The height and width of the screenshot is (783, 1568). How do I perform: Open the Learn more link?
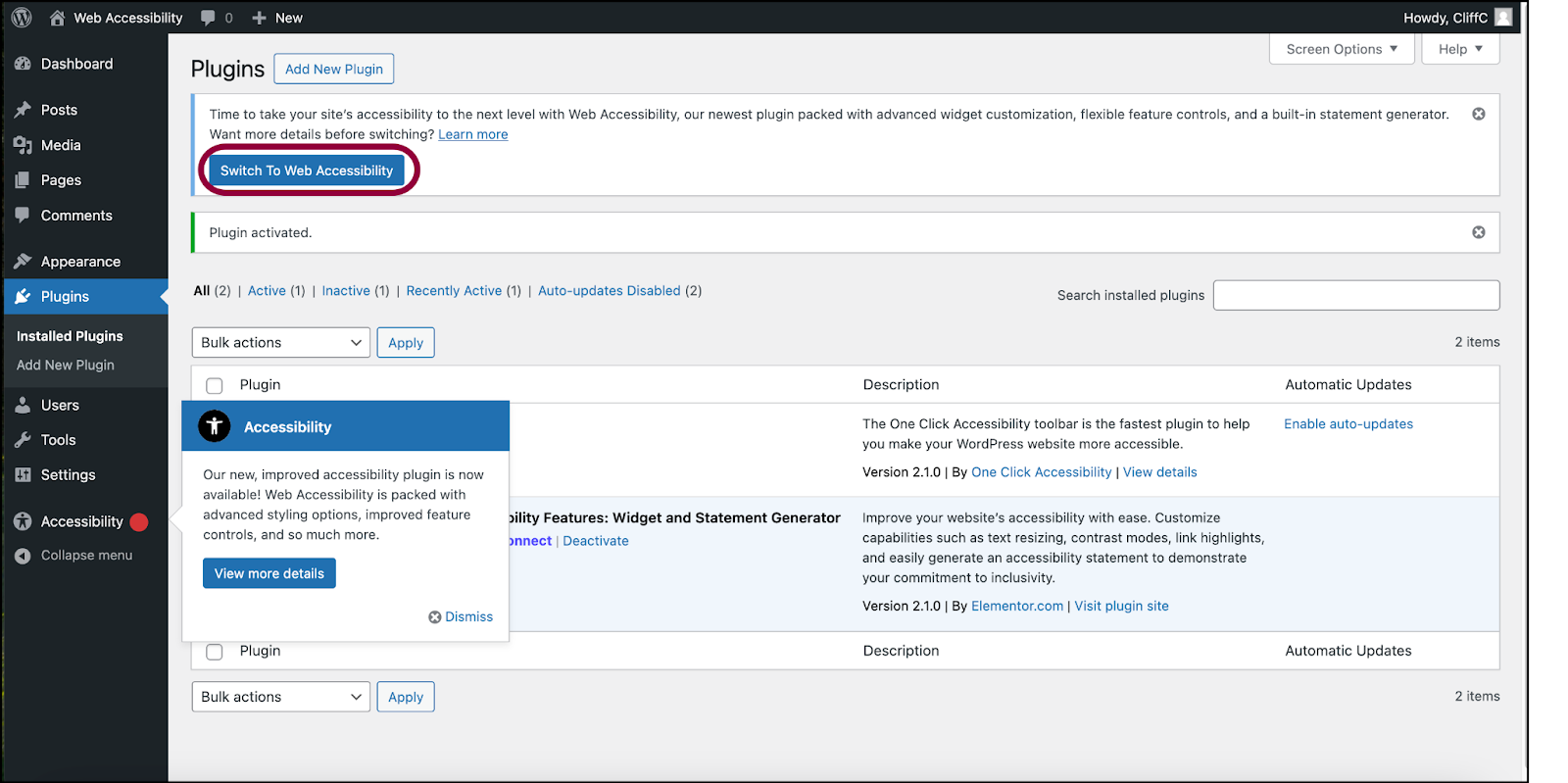point(472,134)
